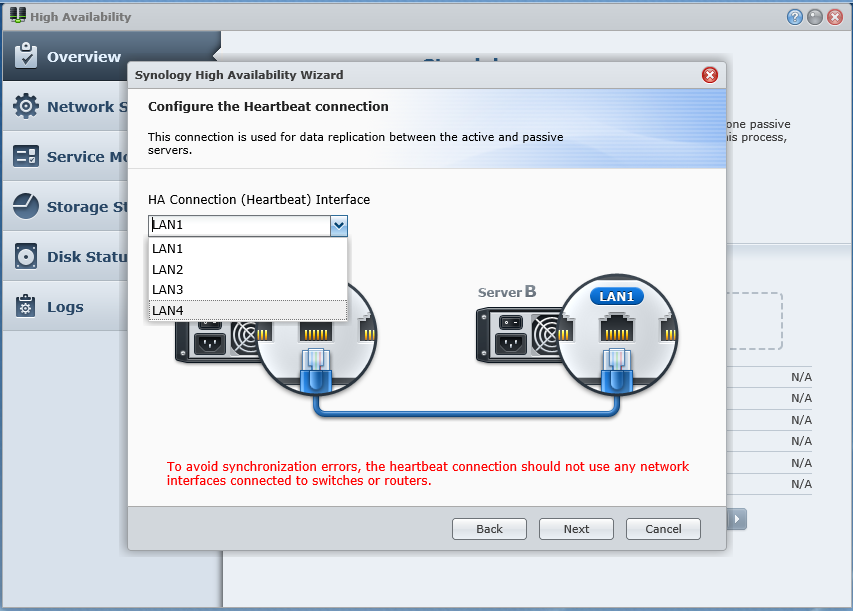Viewport: 853px width, 611px height.
Task: Click the Back button
Action: [x=489, y=529]
